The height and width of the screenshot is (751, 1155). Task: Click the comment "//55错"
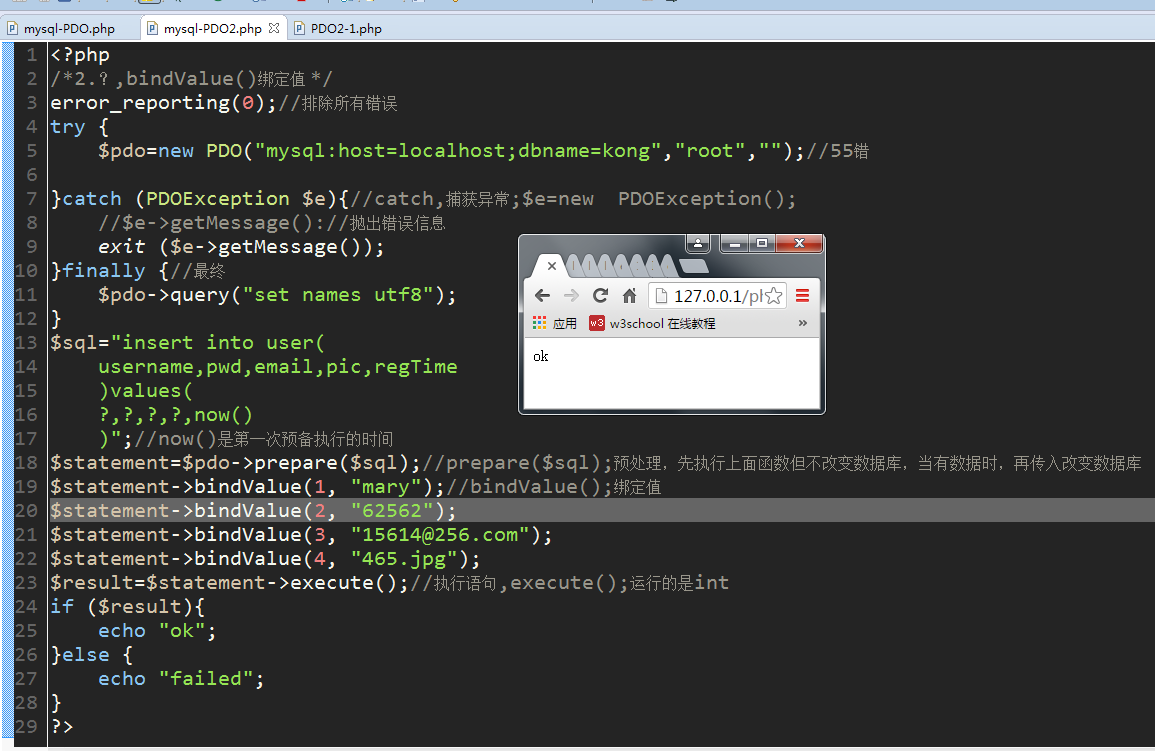coord(838,151)
